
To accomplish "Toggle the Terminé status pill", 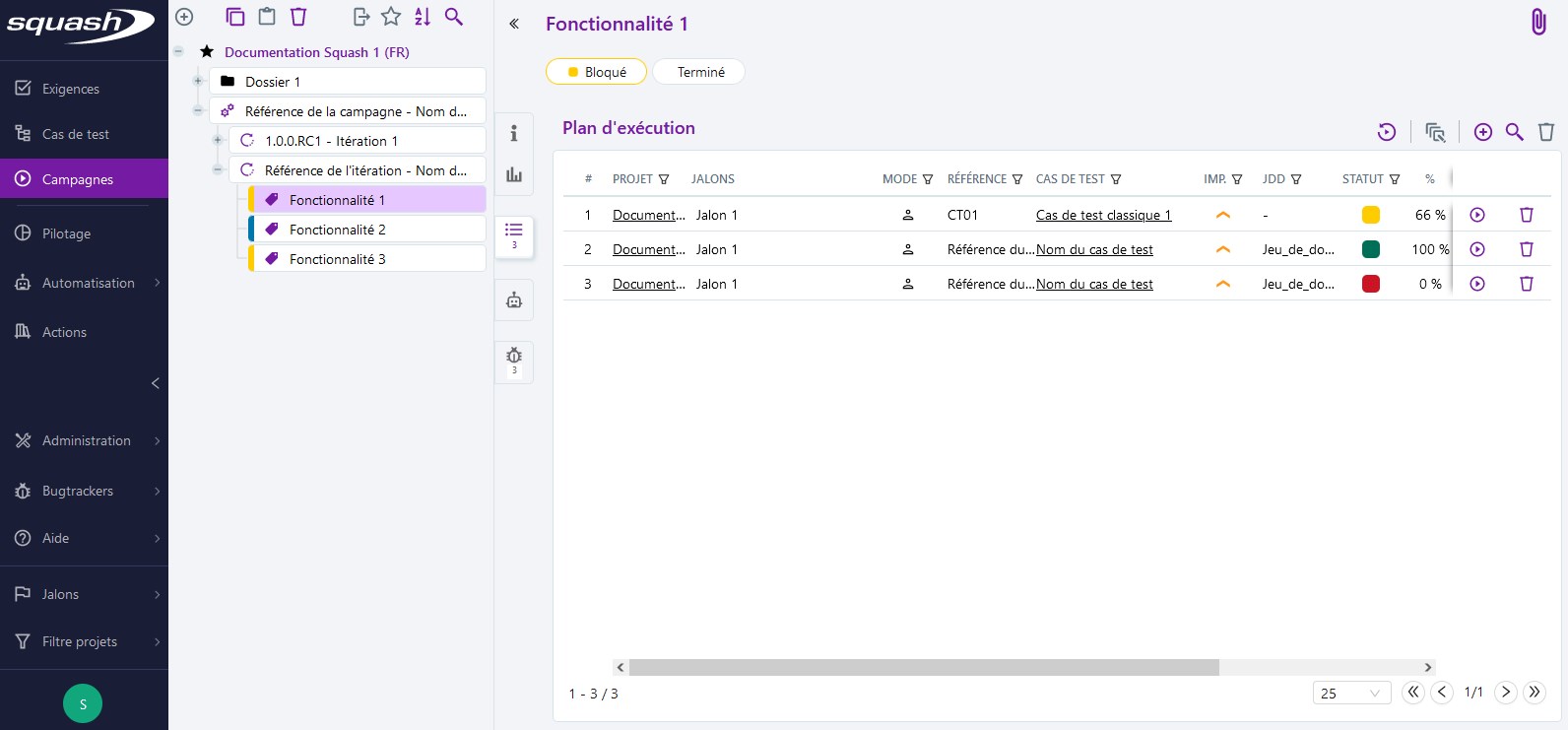I will (699, 72).
